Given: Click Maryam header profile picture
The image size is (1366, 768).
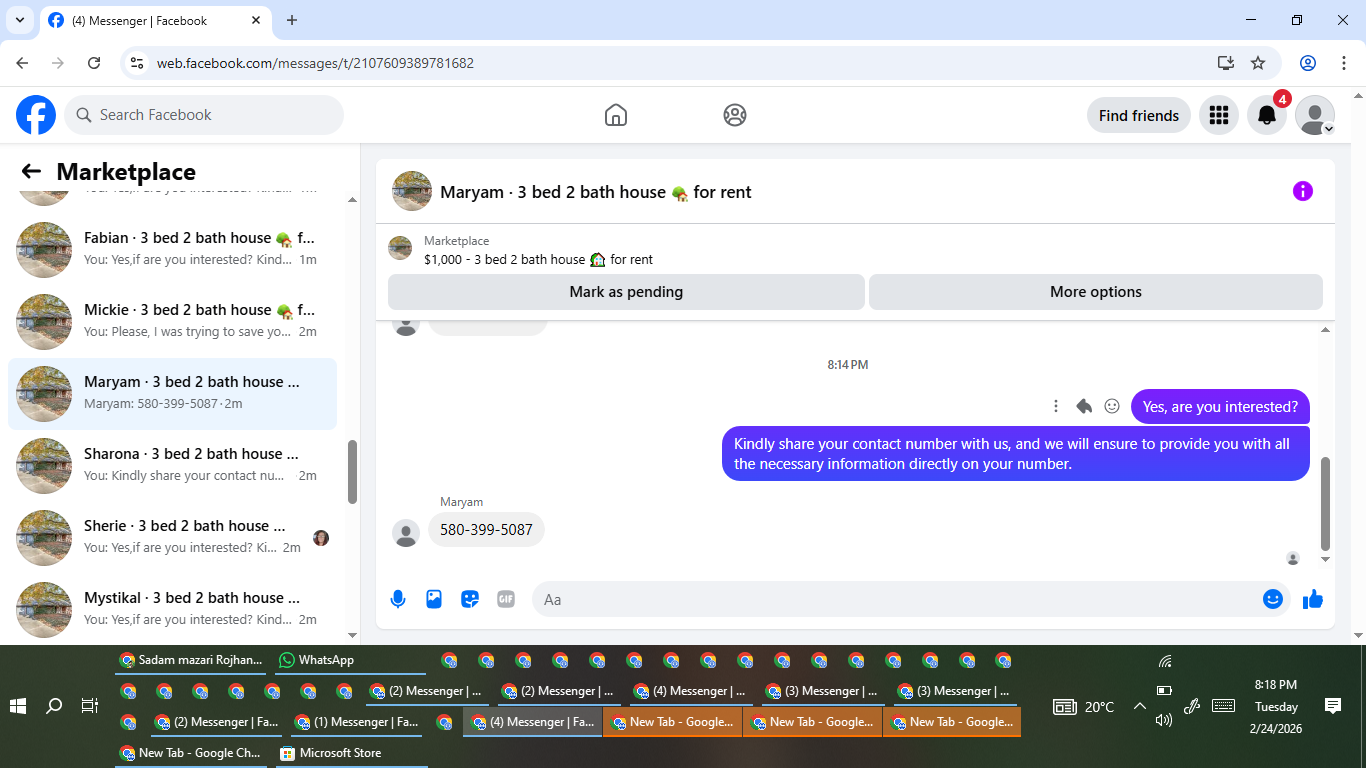Looking at the screenshot, I should [x=412, y=191].
